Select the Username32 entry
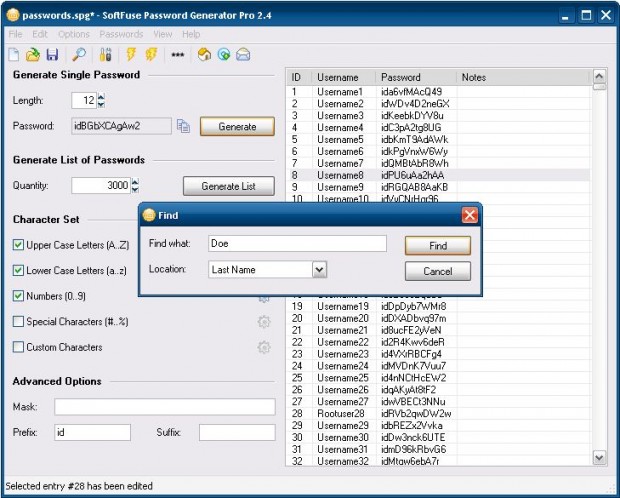This screenshot has width=620, height=498. tap(343, 461)
